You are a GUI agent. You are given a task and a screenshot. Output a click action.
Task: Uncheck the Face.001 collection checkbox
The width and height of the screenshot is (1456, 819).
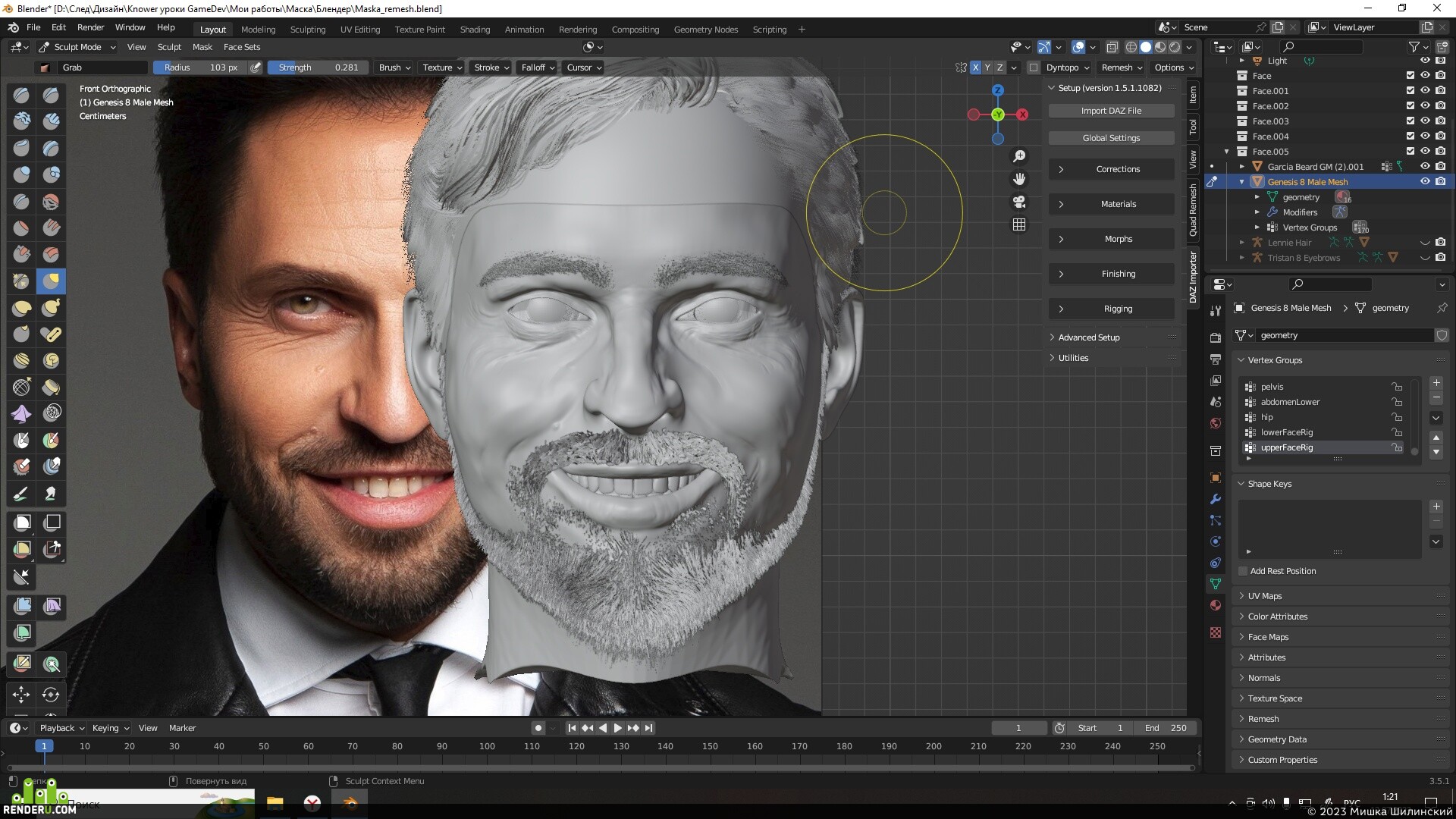pyautogui.click(x=1410, y=91)
